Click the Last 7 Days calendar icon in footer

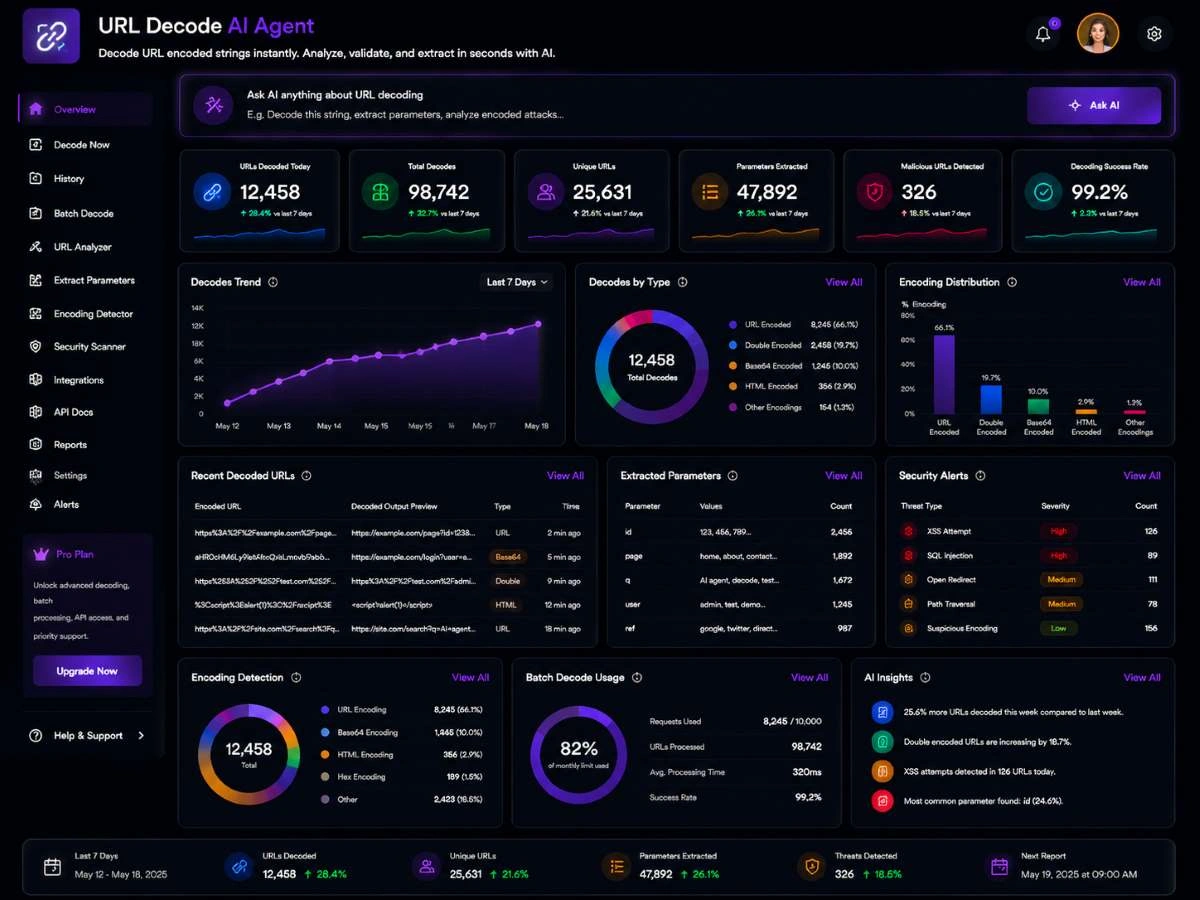(x=52, y=866)
